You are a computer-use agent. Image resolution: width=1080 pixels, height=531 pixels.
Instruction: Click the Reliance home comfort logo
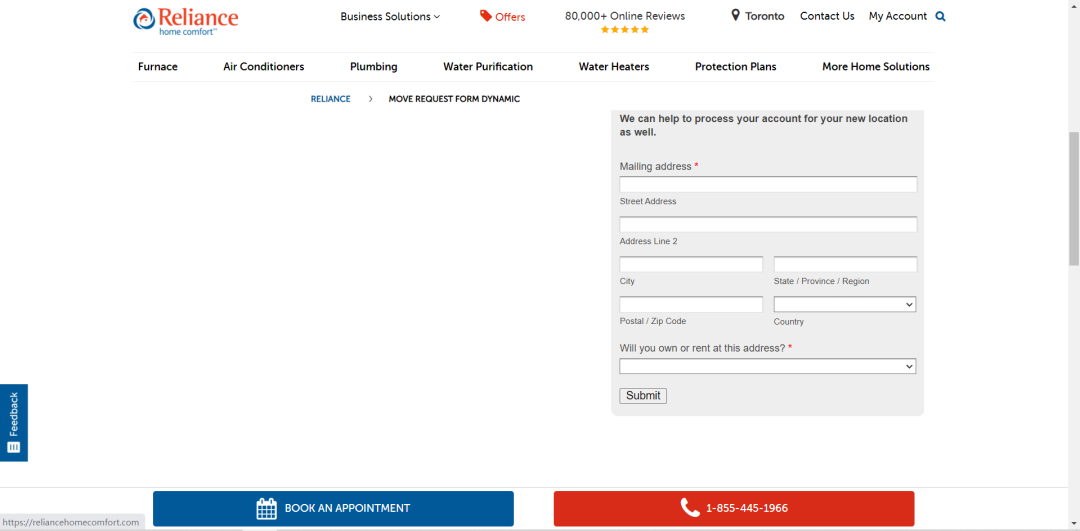pyautogui.click(x=185, y=21)
